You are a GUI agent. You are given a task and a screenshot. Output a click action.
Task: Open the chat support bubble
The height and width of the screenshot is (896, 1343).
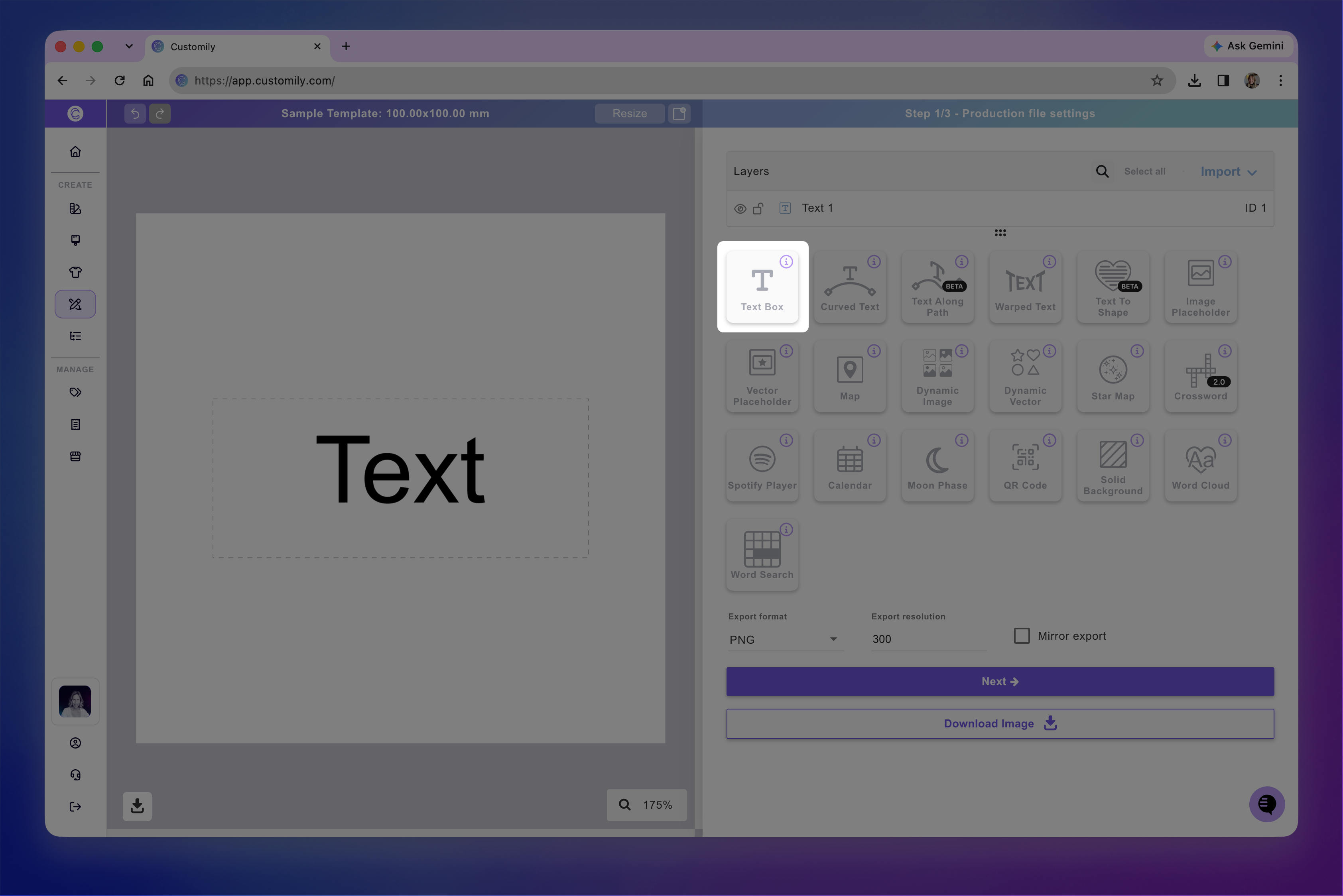(1266, 804)
